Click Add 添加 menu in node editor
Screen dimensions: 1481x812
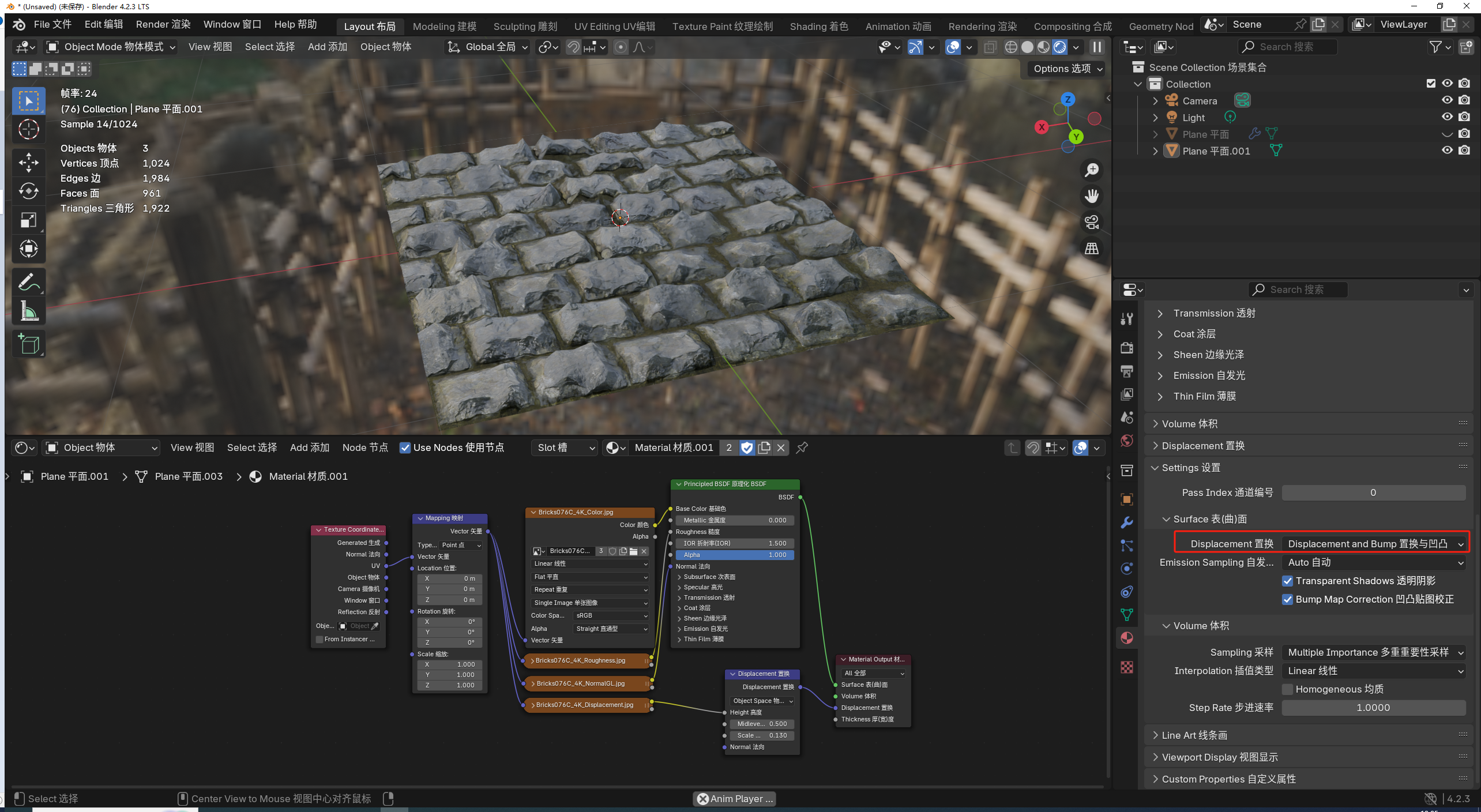tap(310, 446)
